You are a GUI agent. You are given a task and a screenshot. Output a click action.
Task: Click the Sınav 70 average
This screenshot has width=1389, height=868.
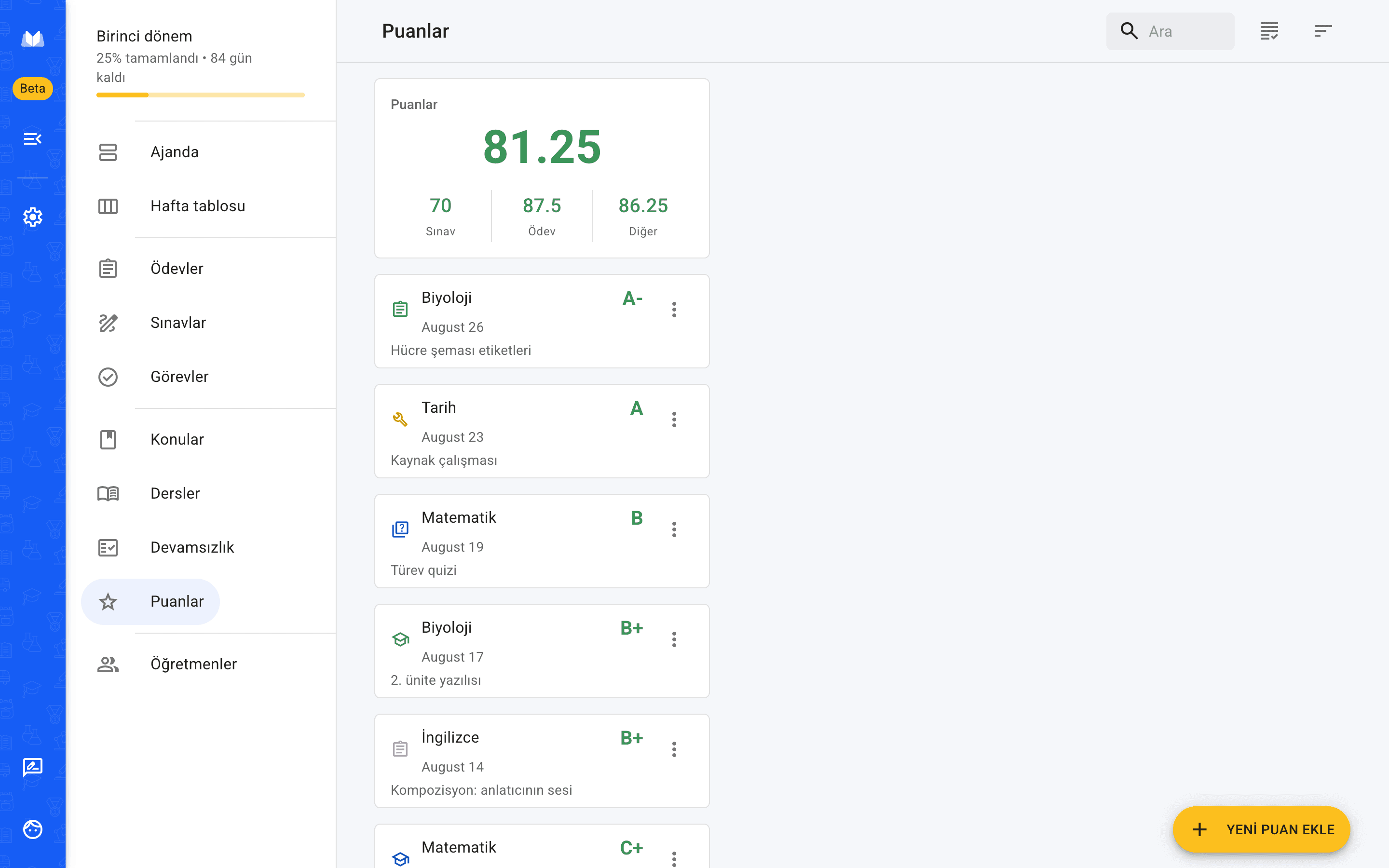(440, 217)
